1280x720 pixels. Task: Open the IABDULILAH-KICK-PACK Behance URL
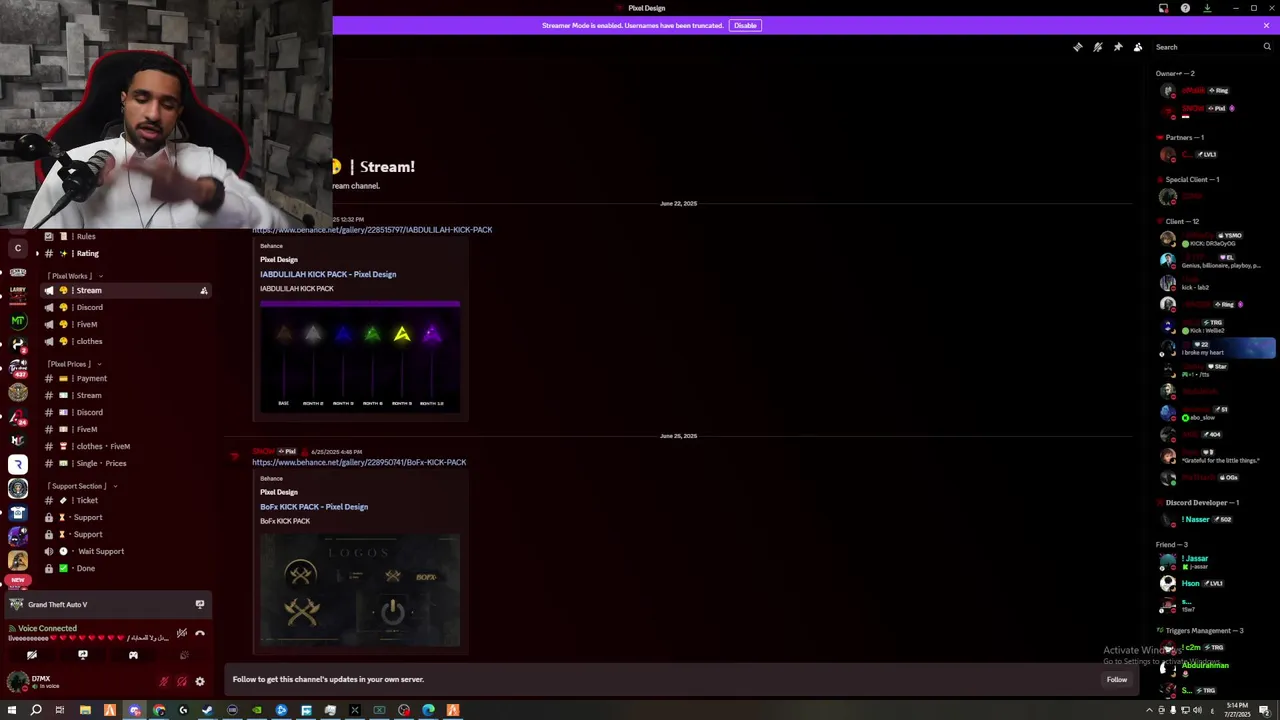coord(372,230)
